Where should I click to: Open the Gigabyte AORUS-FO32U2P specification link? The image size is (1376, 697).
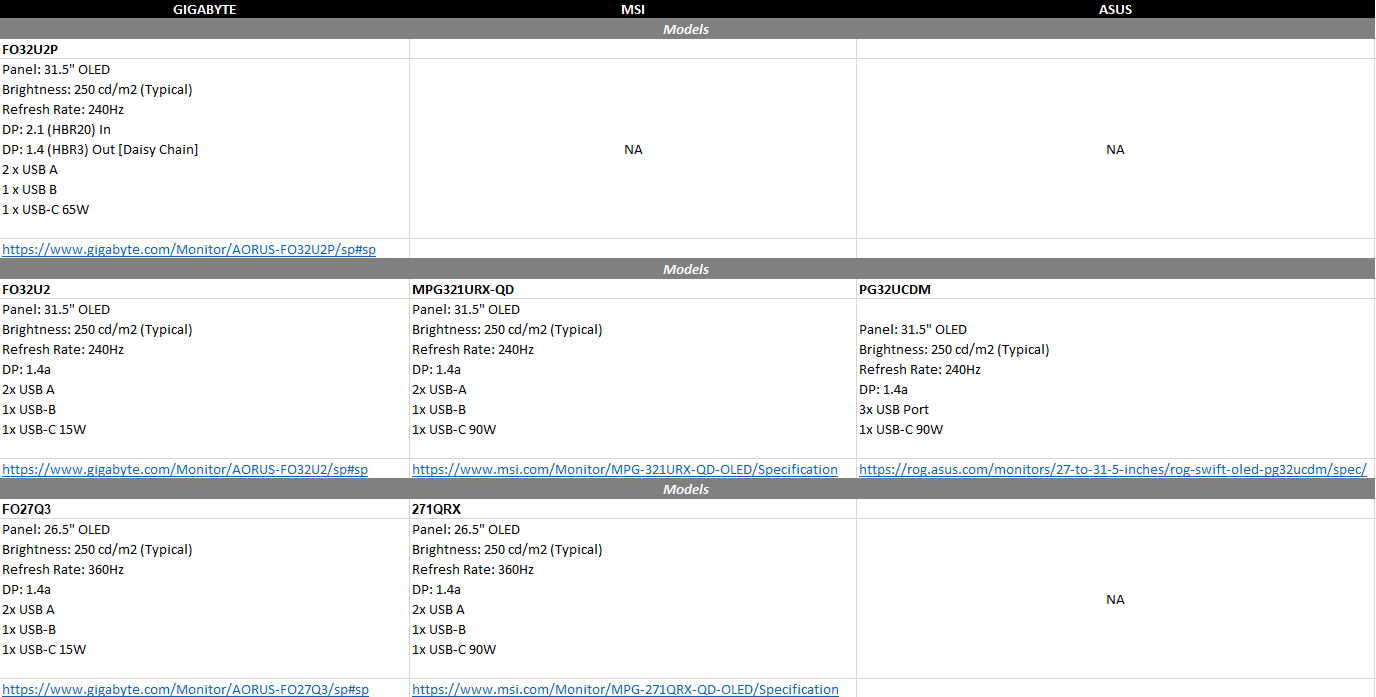click(189, 249)
